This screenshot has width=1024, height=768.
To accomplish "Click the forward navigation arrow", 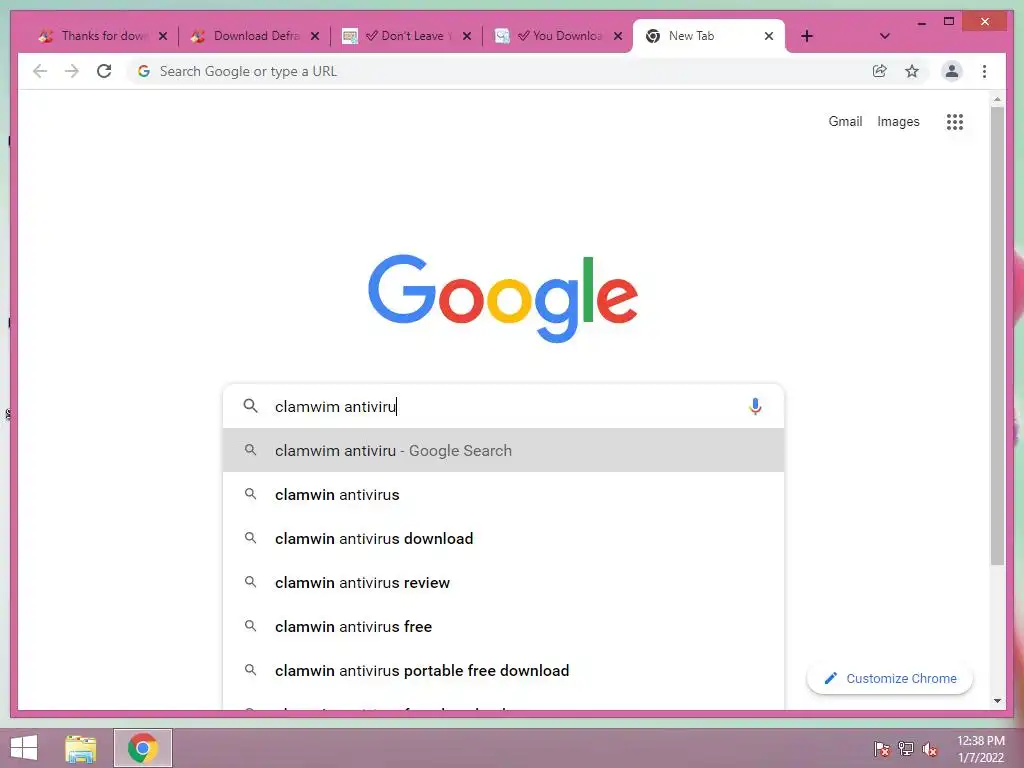I will pyautogui.click(x=72, y=71).
